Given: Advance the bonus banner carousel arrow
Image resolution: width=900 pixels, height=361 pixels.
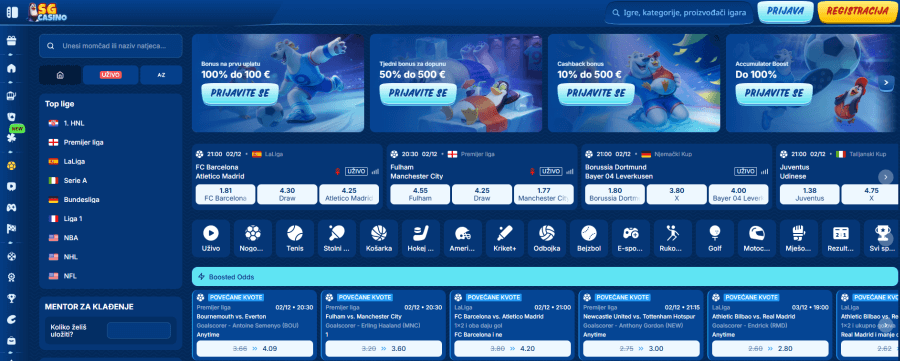Looking at the screenshot, I should 886,83.
